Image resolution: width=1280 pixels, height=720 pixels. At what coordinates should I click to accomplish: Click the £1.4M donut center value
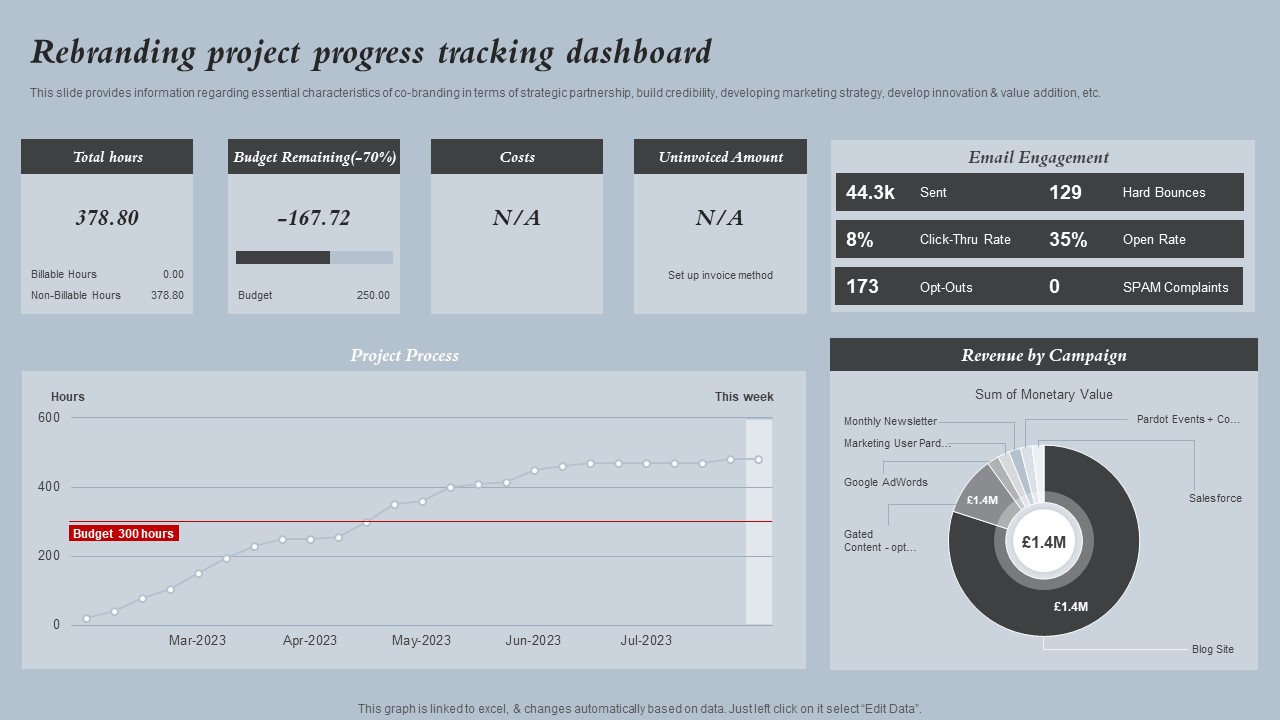pos(1043,542)
